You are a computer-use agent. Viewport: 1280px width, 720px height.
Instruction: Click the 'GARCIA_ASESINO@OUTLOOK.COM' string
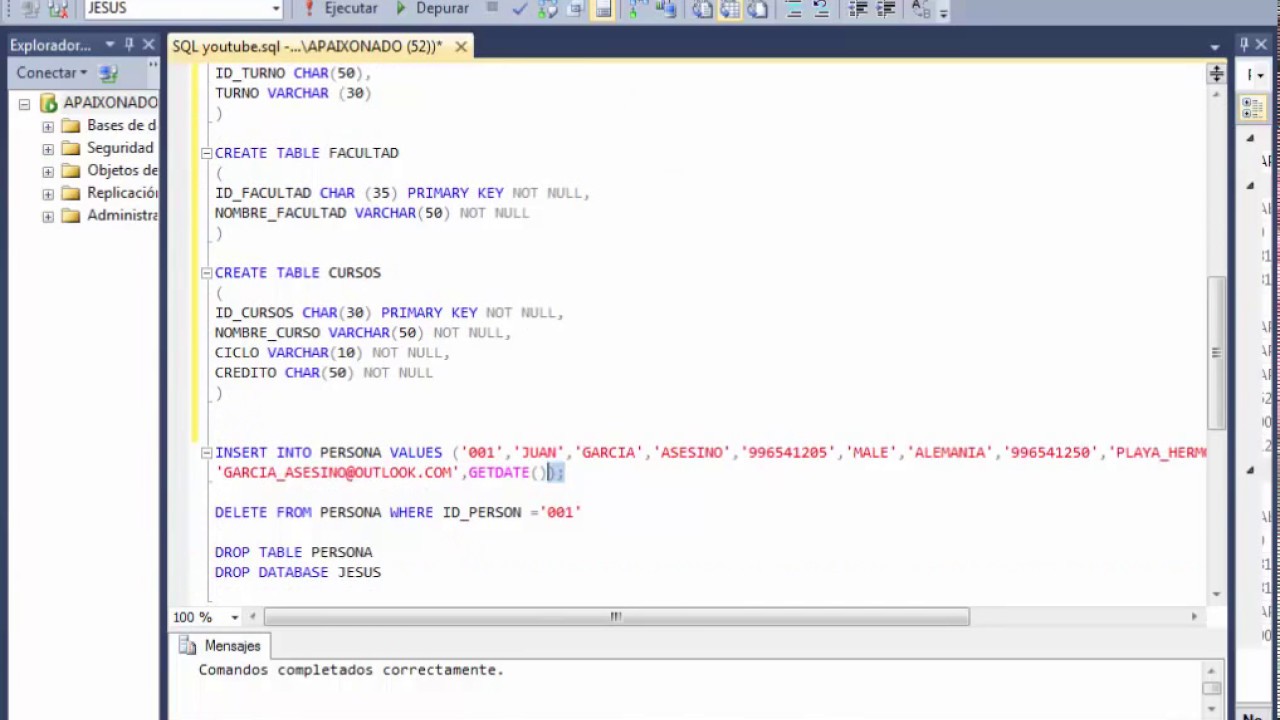pos(337,472)
